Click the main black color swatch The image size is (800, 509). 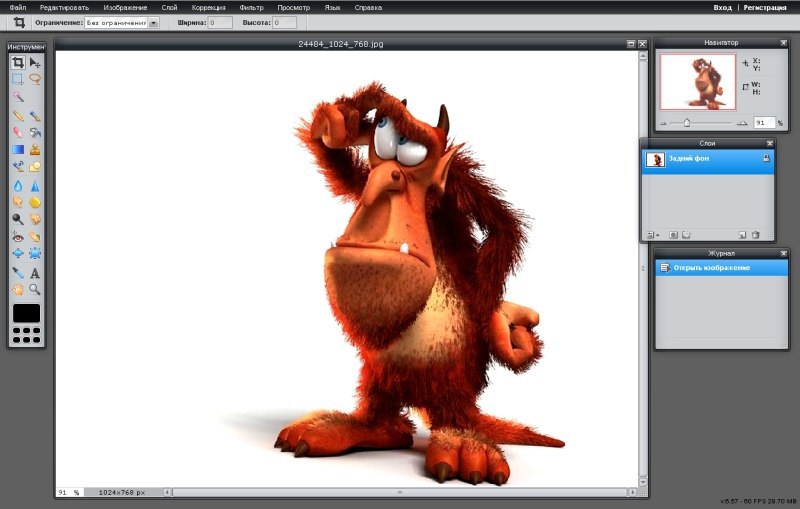coord(27,313)
